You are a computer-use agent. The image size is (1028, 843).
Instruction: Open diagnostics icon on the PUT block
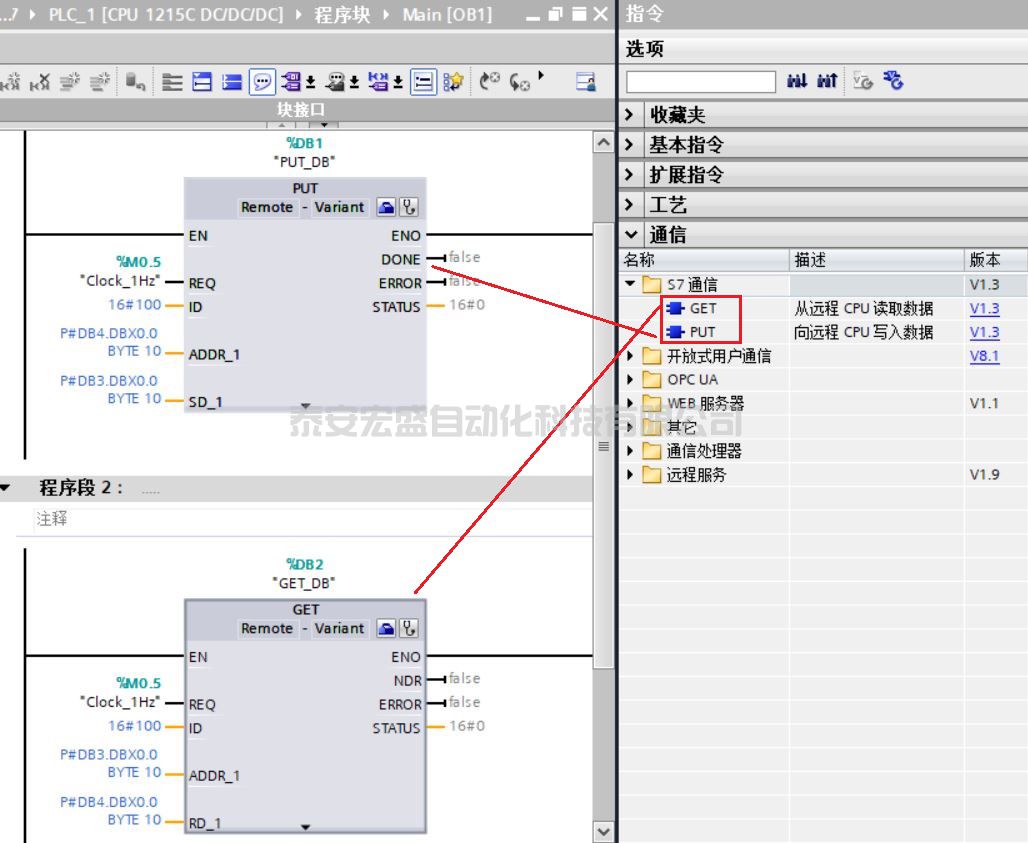point(409,208)
